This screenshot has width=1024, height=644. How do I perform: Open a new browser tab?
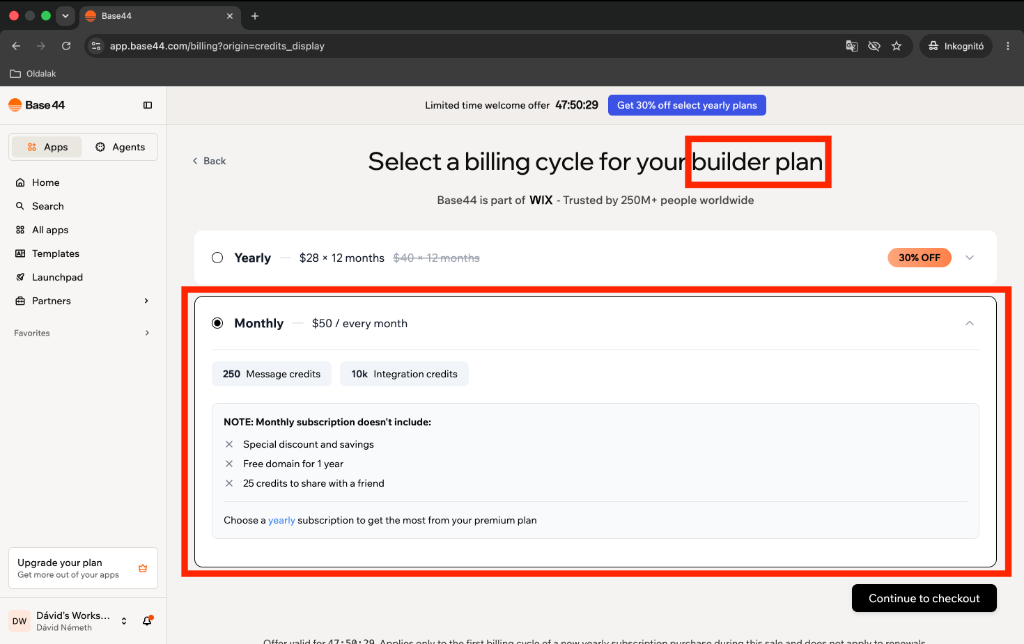tap(255, 16)
